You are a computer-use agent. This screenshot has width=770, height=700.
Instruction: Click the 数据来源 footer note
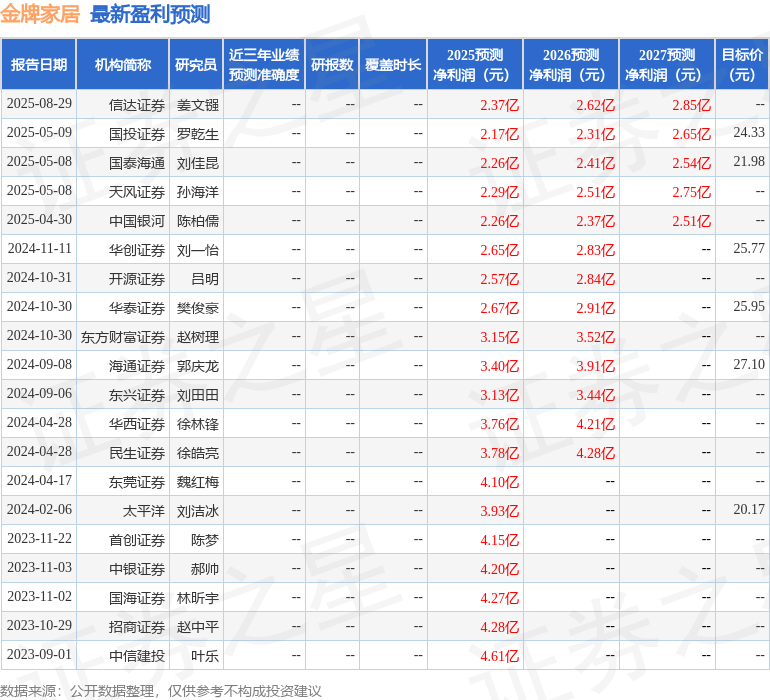(161, 691)
